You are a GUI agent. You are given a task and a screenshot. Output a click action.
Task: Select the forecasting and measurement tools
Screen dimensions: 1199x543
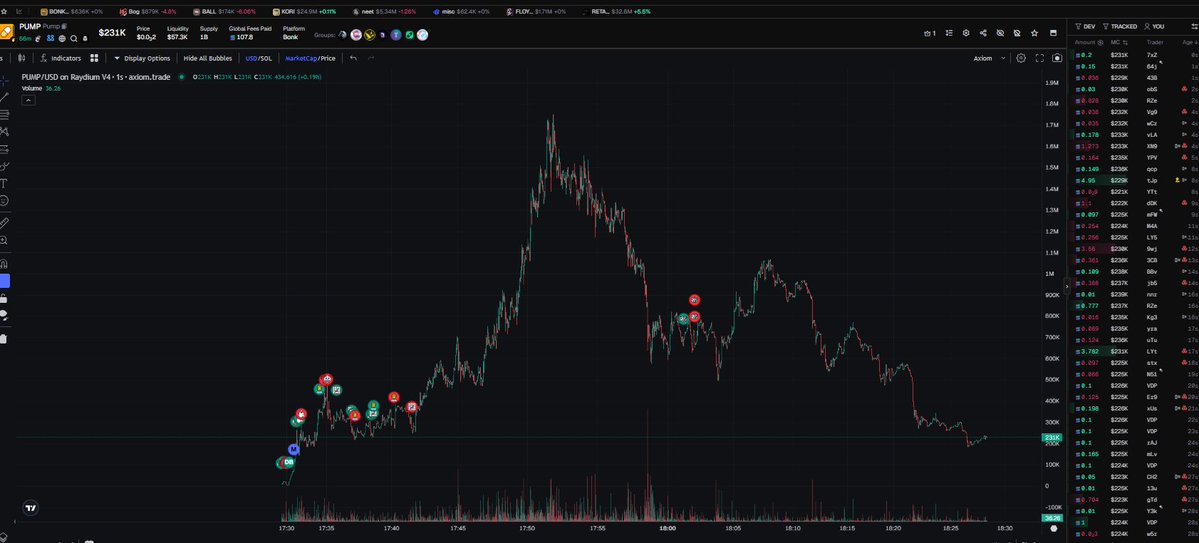pos(4,149)
